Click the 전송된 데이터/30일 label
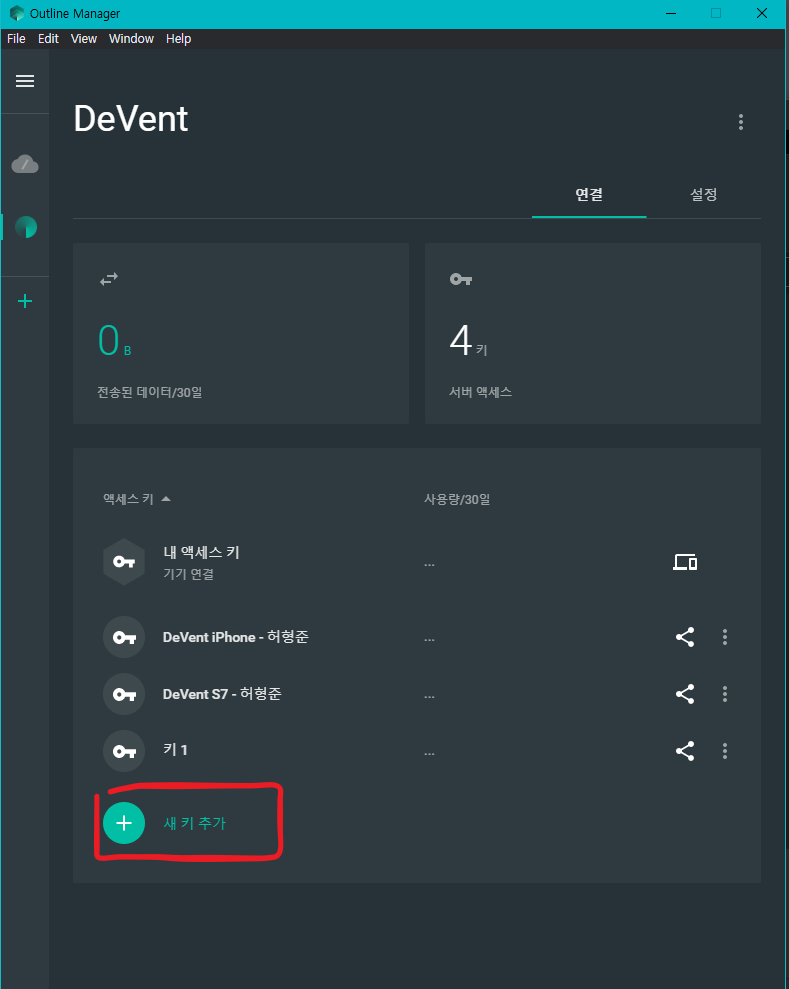 pos(149,392)
